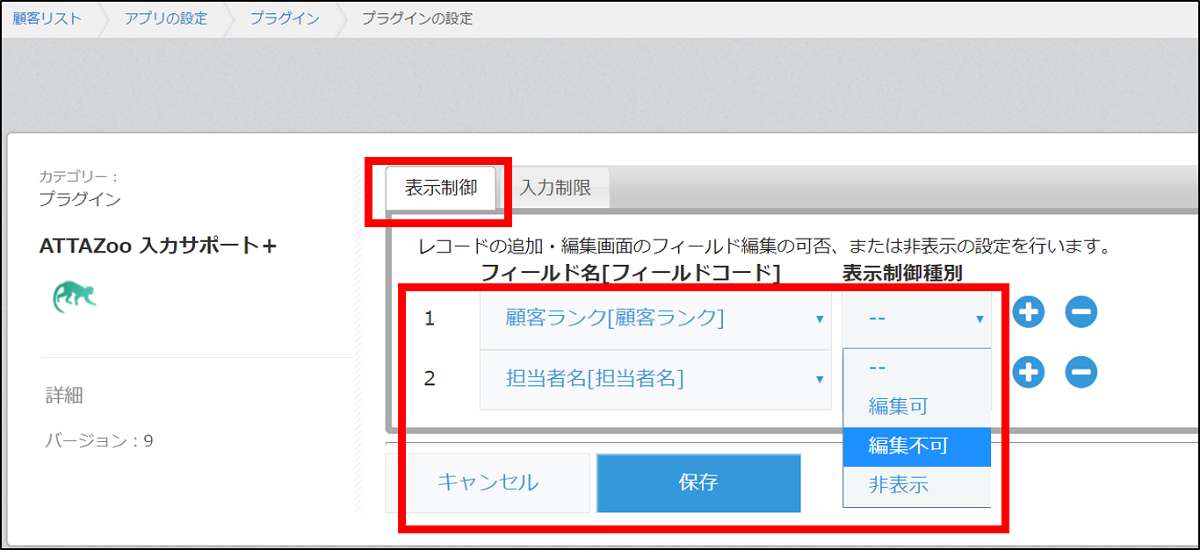Switch to the 入力制限 tab

tap(555, 187)
